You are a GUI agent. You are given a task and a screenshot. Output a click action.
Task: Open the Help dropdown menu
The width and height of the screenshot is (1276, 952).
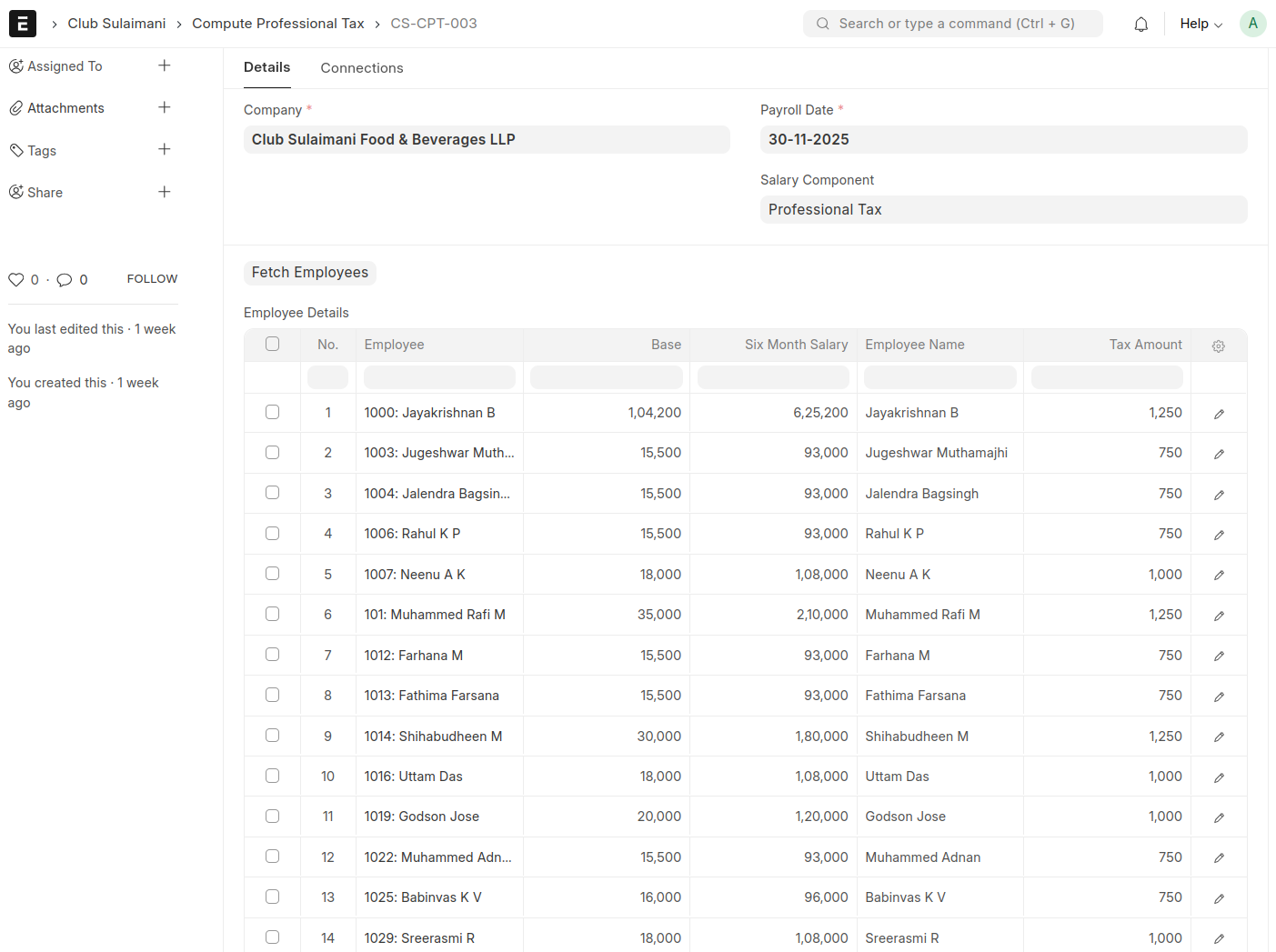[x=1201, y=24]
